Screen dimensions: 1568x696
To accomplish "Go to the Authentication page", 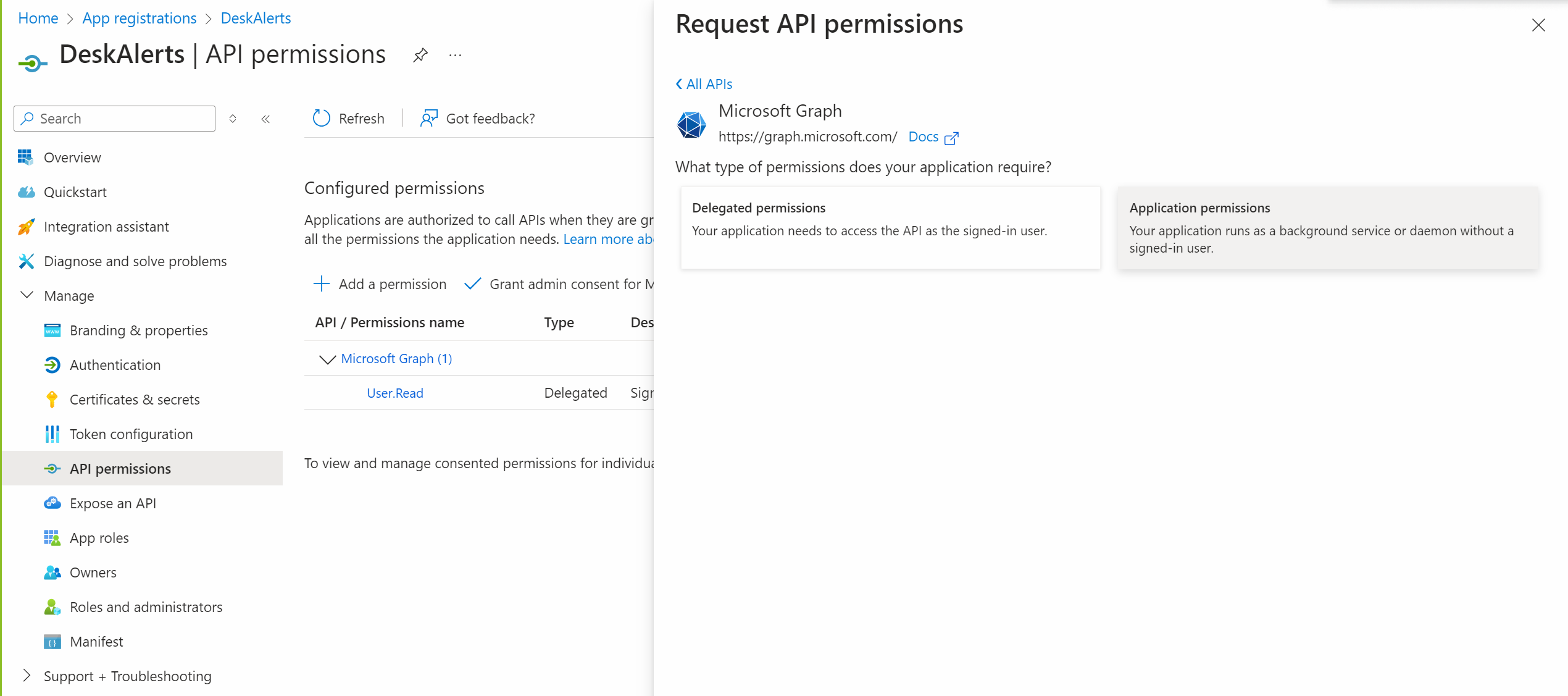I will pyautogui.click(x=115, y=365).
